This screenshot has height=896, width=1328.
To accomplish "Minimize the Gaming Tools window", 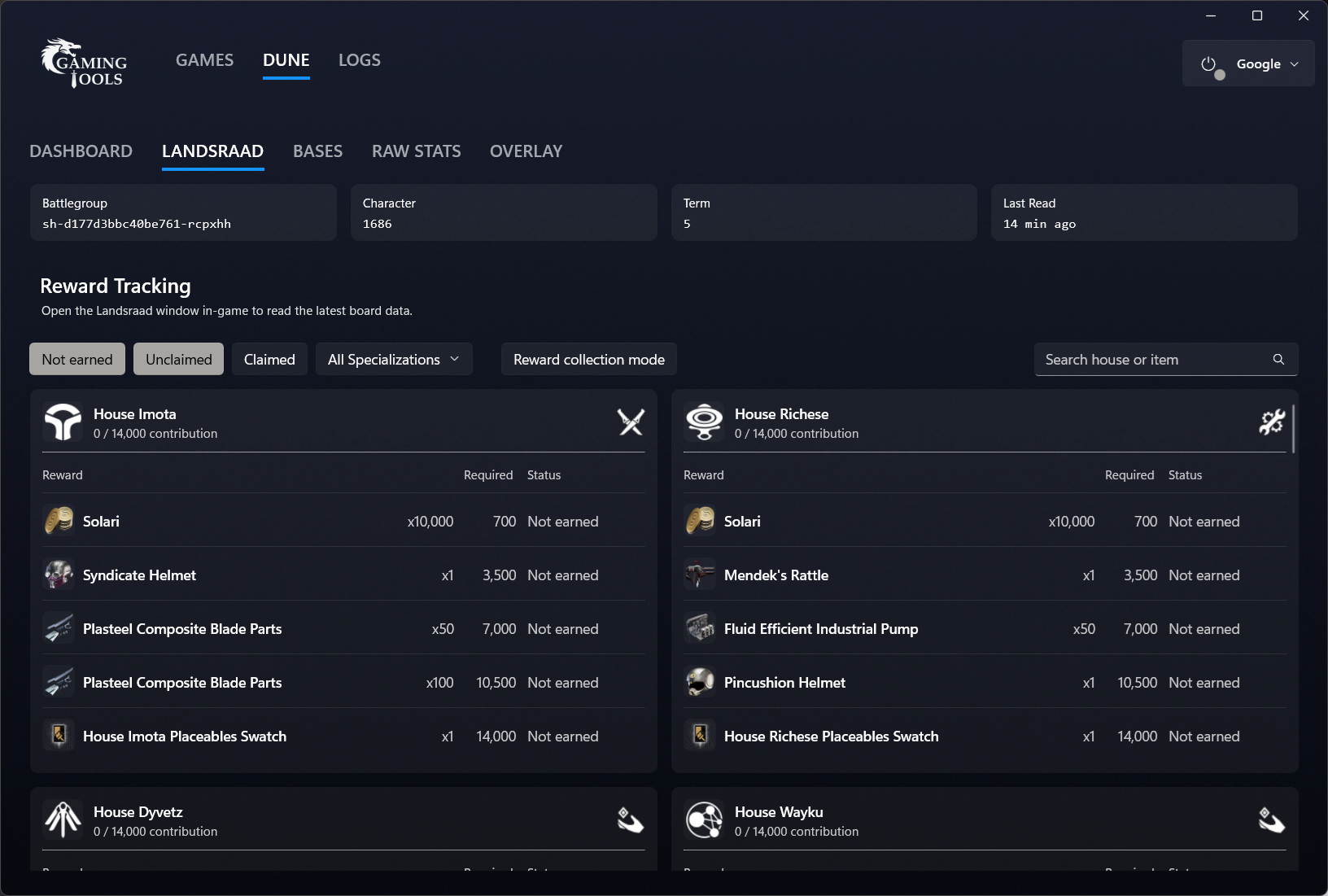I will [1211, 15].
